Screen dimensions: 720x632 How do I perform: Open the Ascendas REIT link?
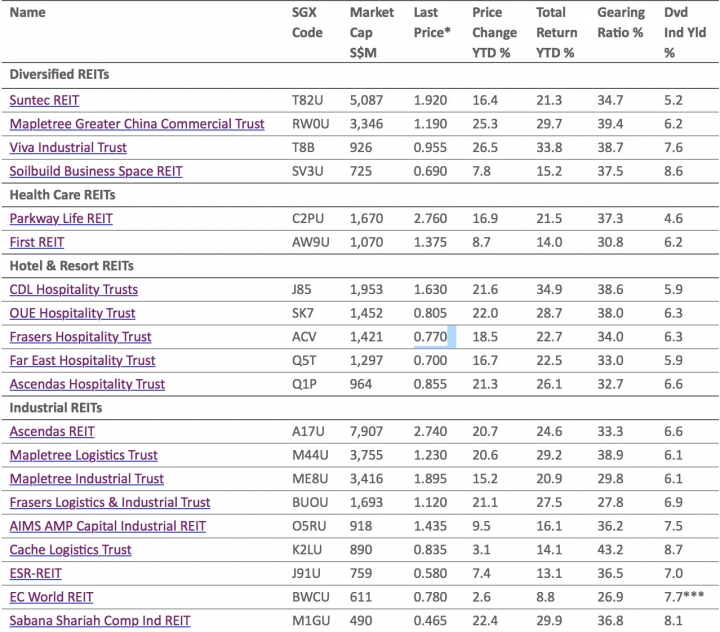coord(52,431)
